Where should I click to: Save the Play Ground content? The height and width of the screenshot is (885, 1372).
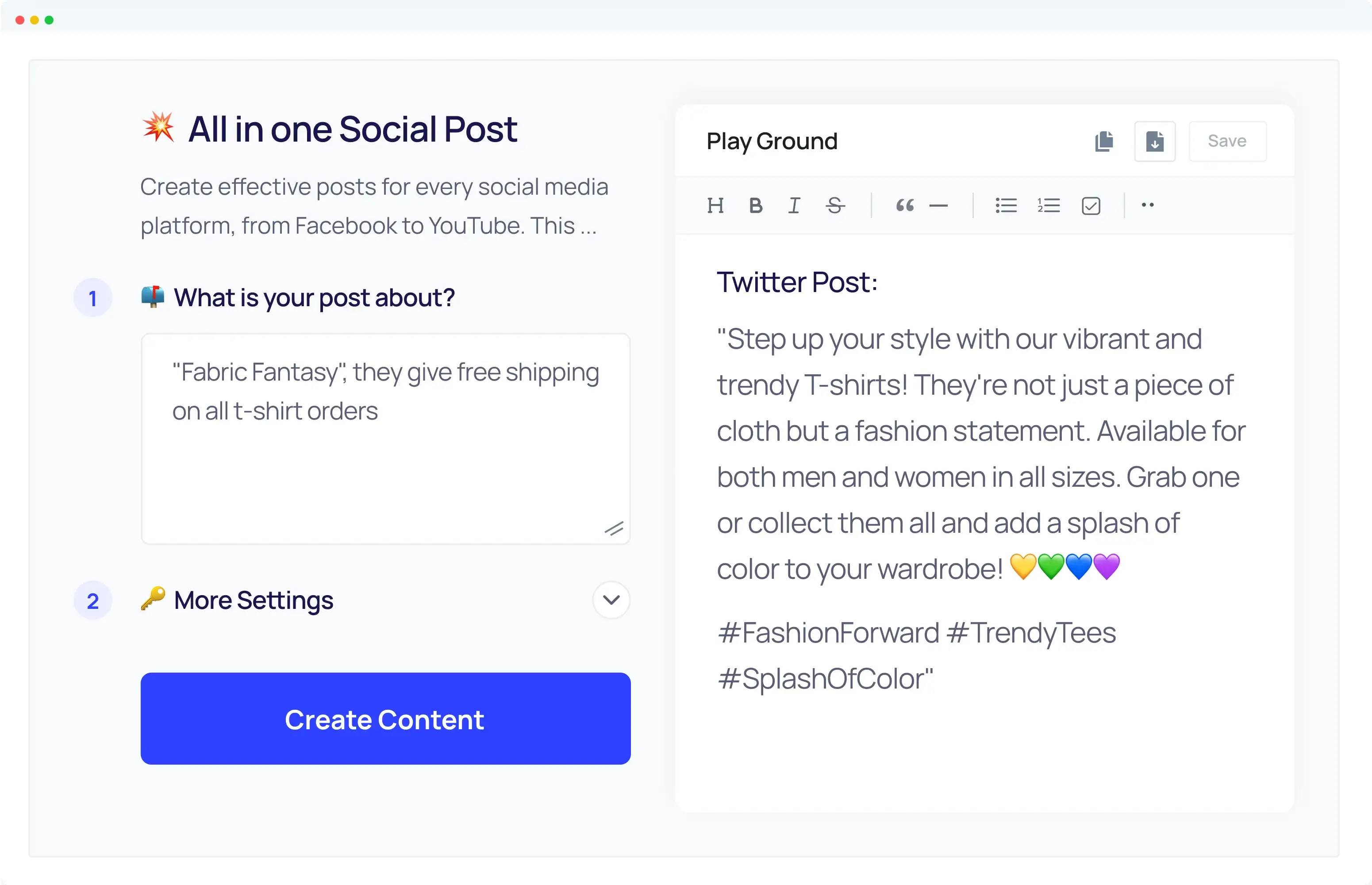[x=1227, y=141]
